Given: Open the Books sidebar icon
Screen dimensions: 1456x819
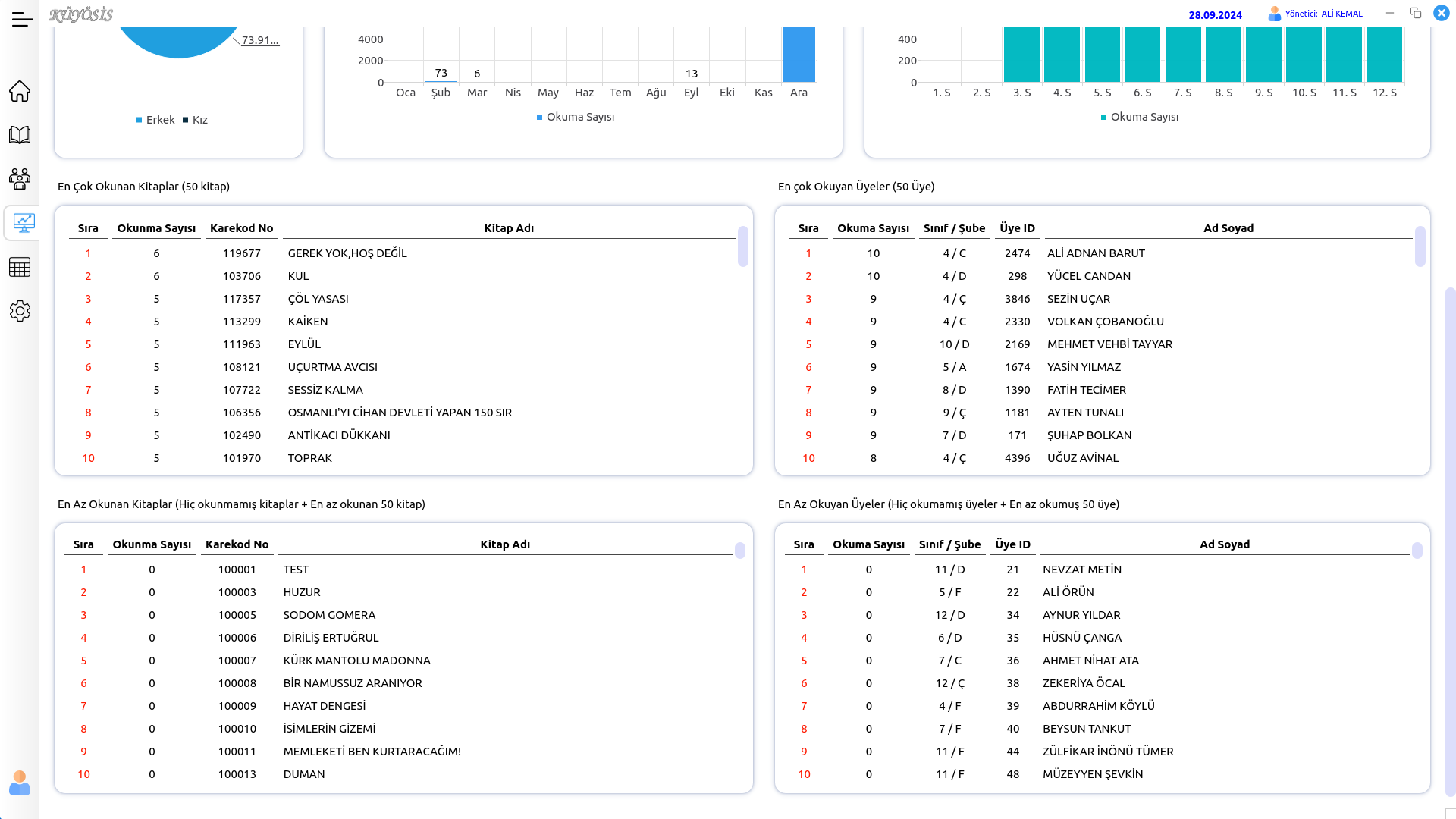Looking at the screenshot, I should (x=20, y=135).
